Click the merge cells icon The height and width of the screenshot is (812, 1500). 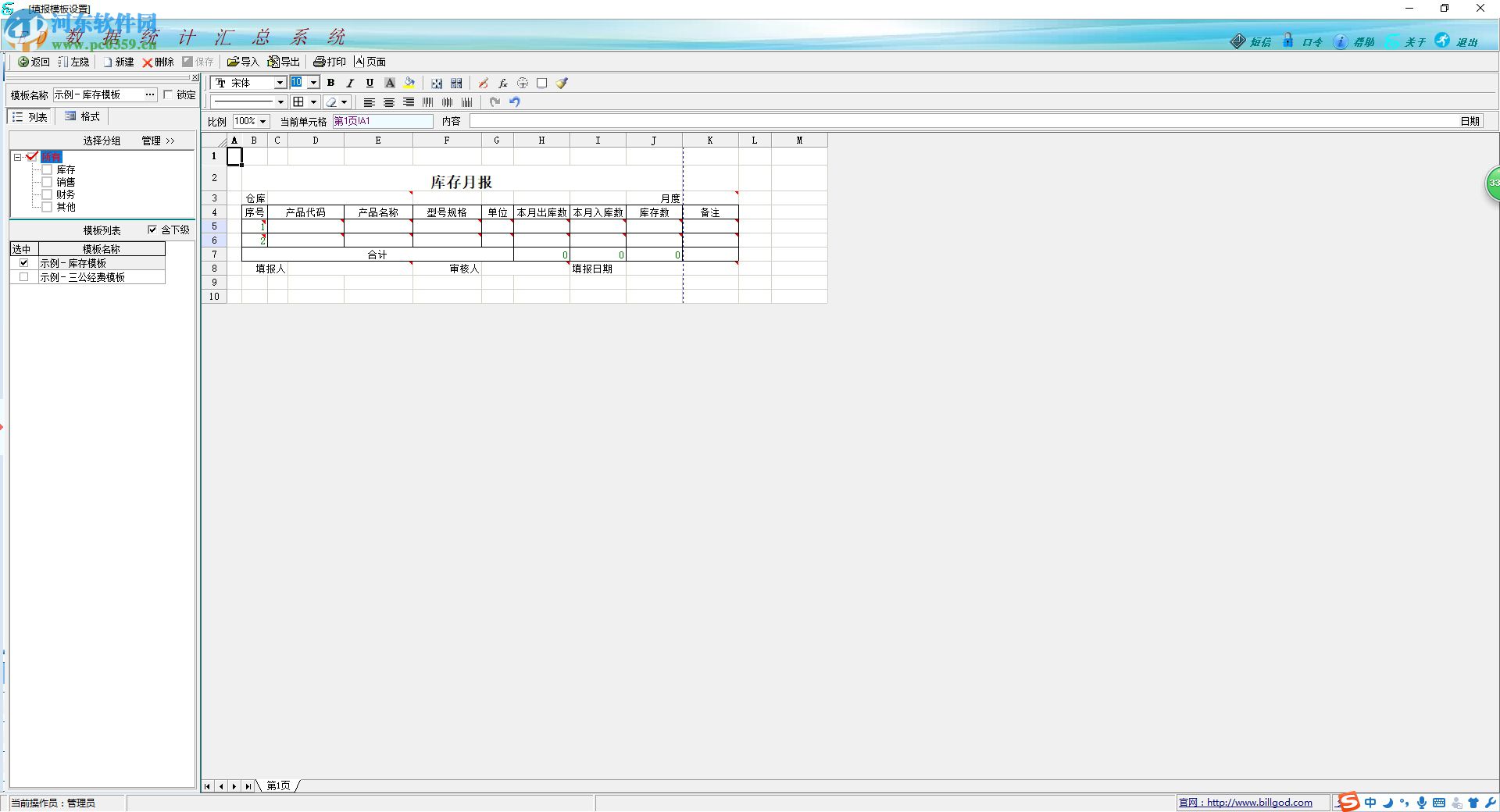(x=437, y=83)
